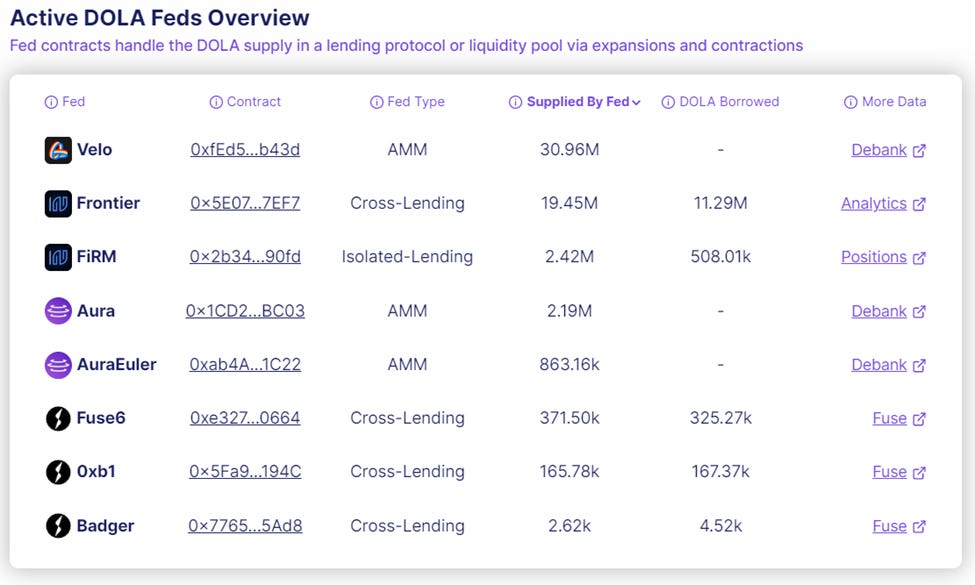The width and height of the screenshot is (975, 585).
Task: Click the info icon beside Contract header
Action: click(x=216, y=102)
